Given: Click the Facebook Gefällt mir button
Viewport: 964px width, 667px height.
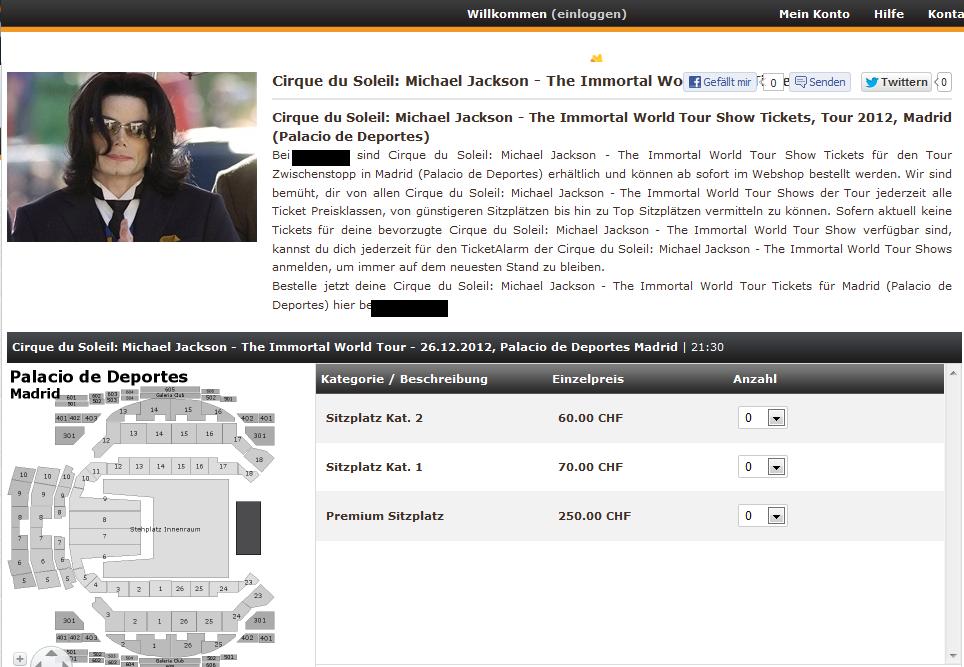Looking at the screenshot, I should coord(720,82).
